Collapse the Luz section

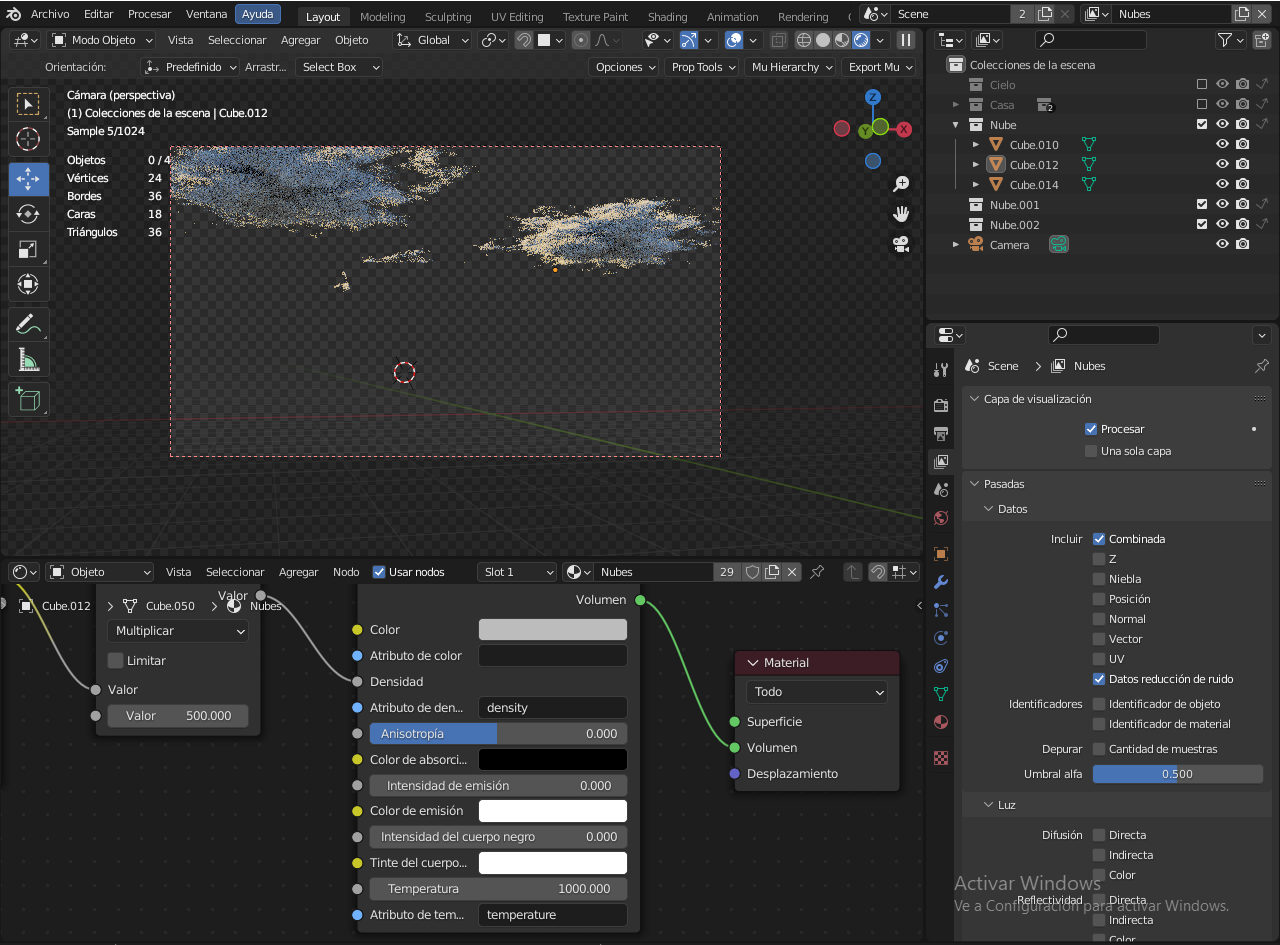990,805
